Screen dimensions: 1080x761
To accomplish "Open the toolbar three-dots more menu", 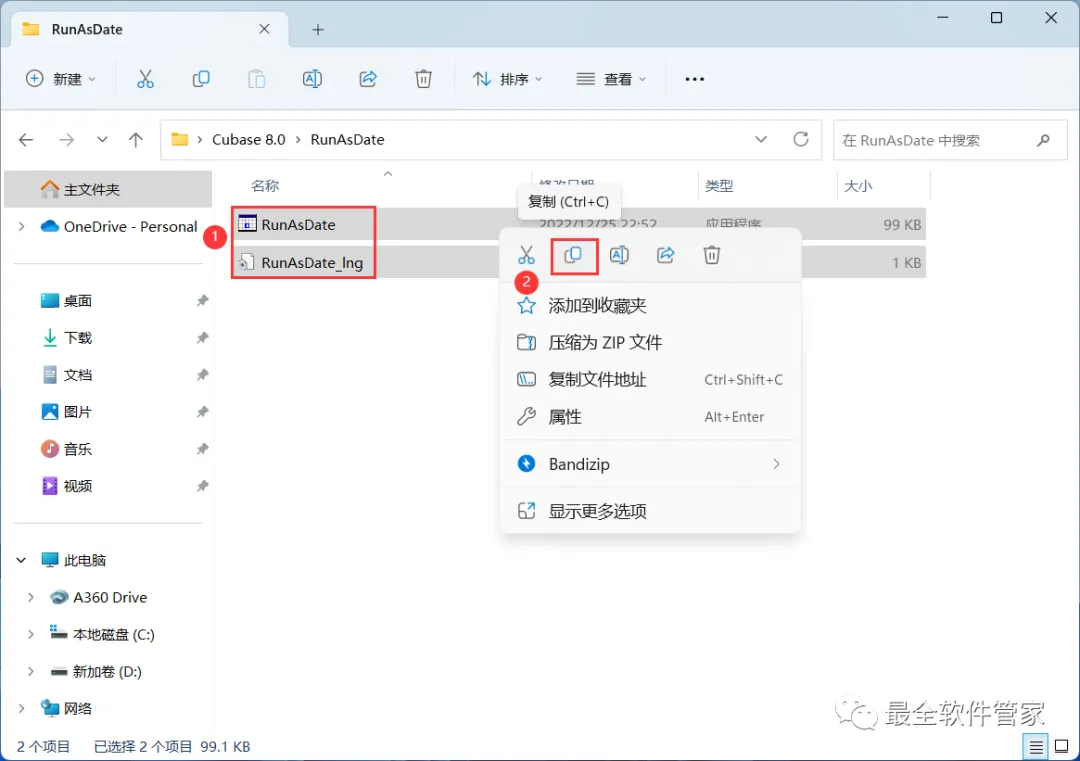I will [x=694, y=79].
